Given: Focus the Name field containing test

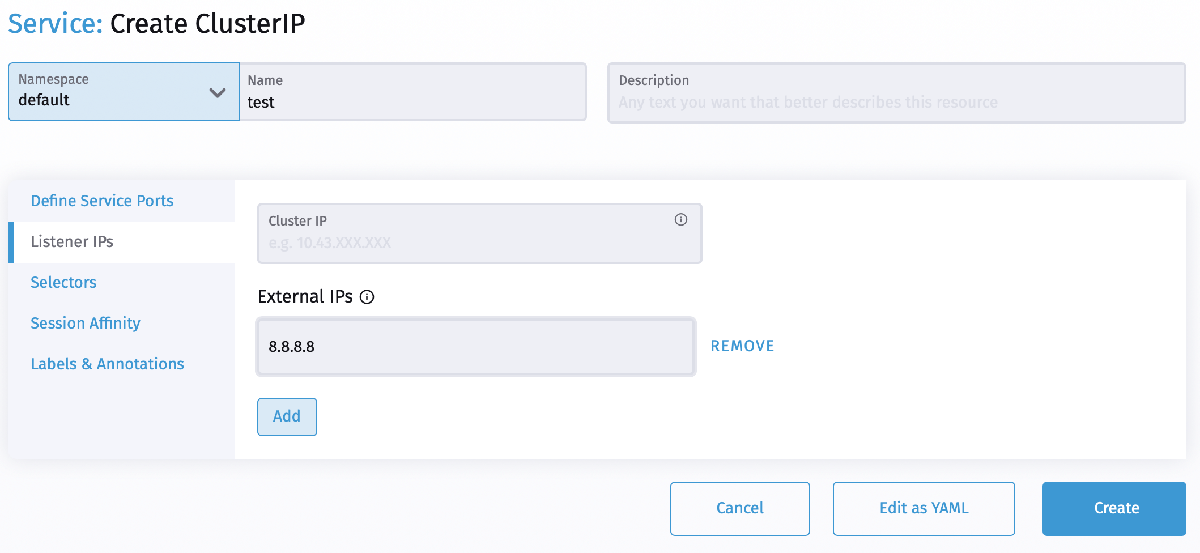Looking at the screenshot, I should tap(412, 101).
